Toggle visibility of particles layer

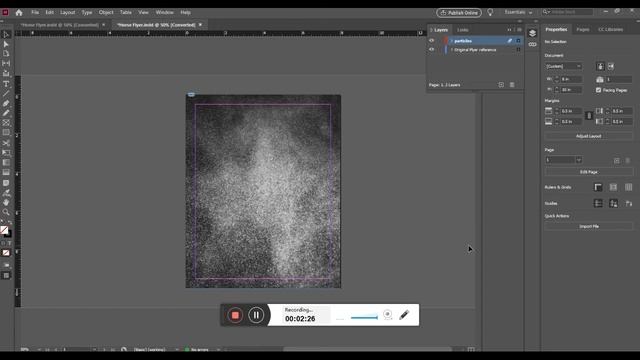[x=431, y=41]
